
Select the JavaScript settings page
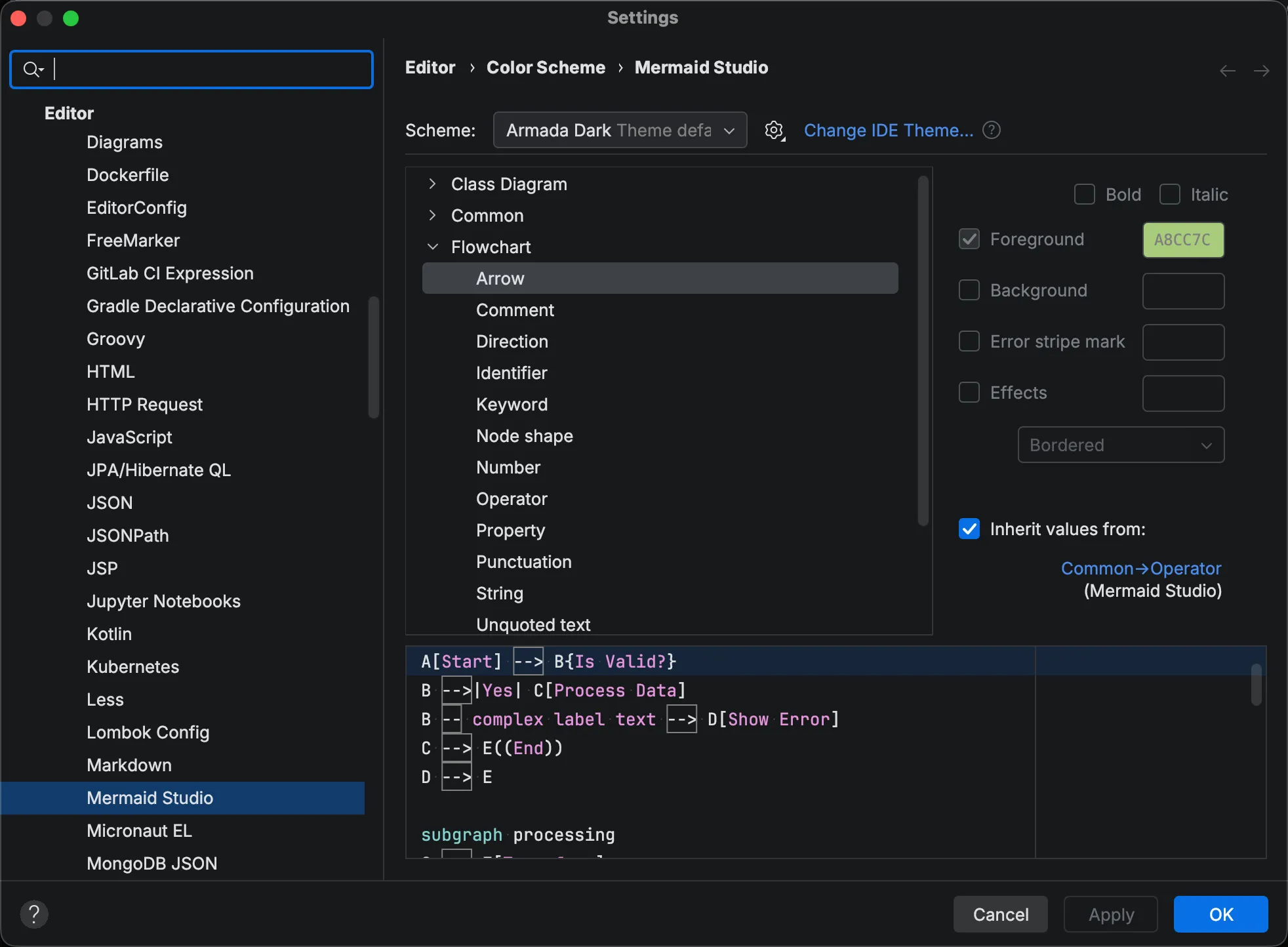click(x=129, y=437)
